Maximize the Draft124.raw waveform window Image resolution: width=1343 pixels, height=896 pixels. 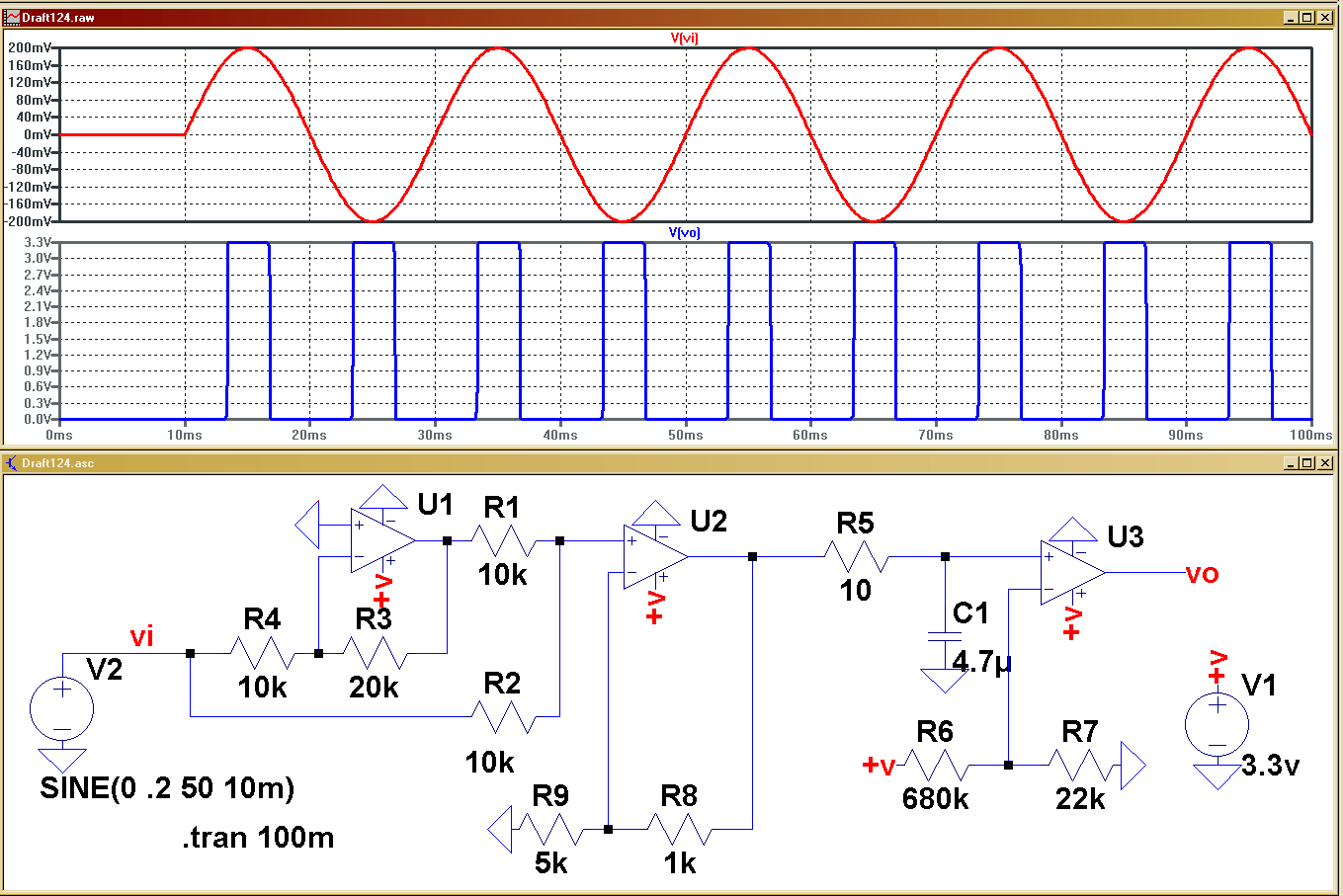1307,17
